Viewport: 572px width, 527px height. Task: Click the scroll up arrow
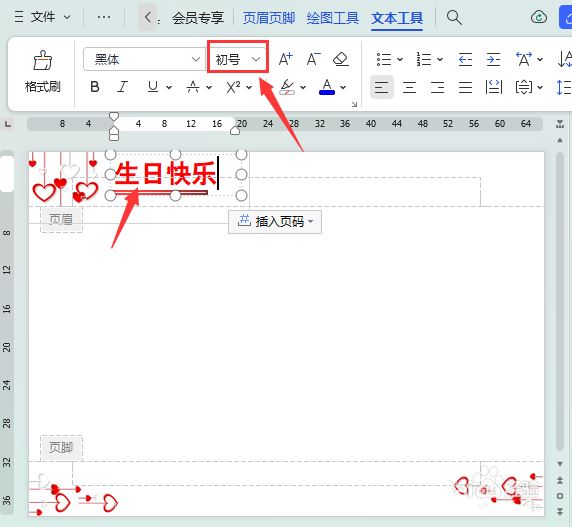560,140
